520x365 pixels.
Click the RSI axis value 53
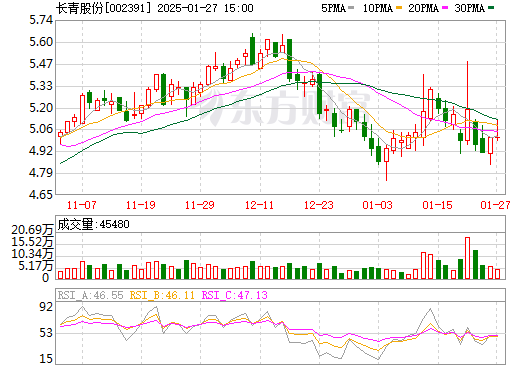click(46, 333)
